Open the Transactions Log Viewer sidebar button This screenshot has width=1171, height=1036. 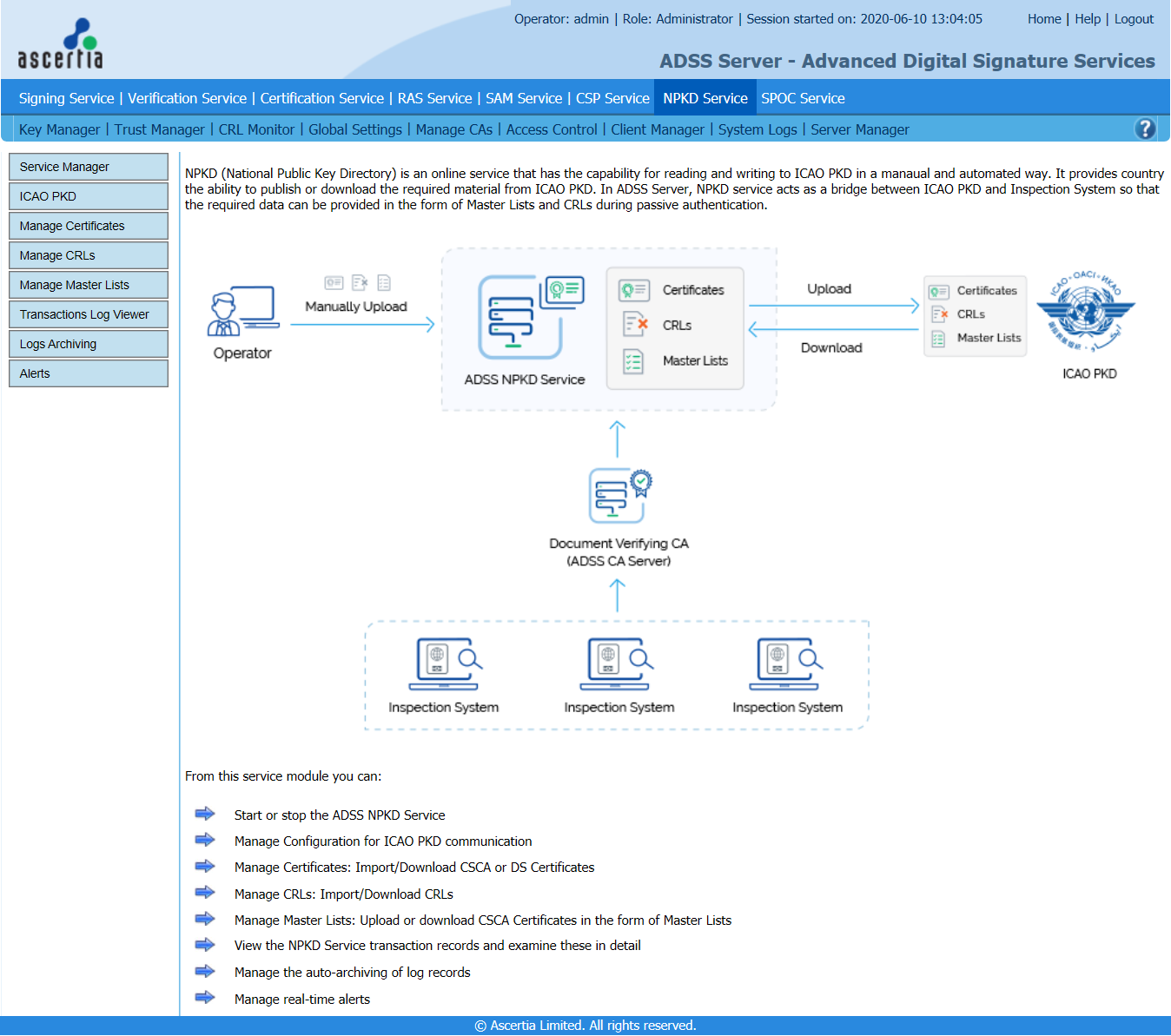click(x=89, y=314)
